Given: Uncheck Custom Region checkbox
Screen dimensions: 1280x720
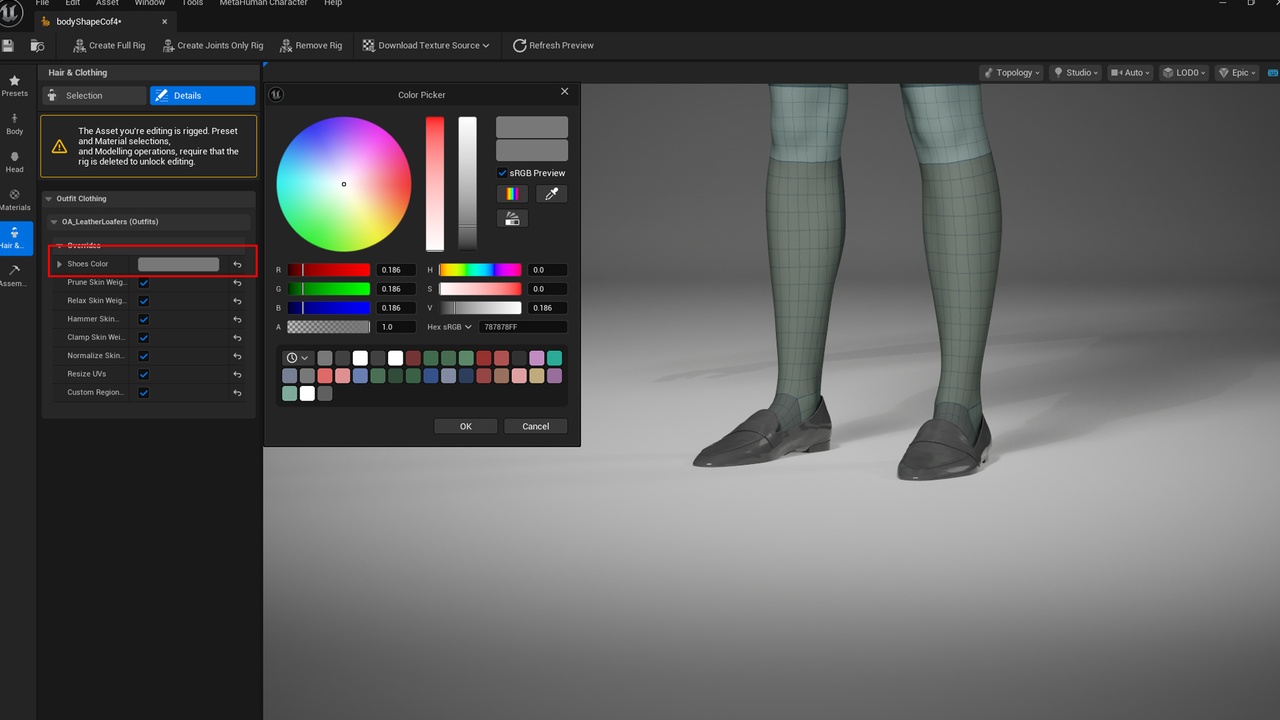Looking at the screenshot, I should click(x=144, y=393).
